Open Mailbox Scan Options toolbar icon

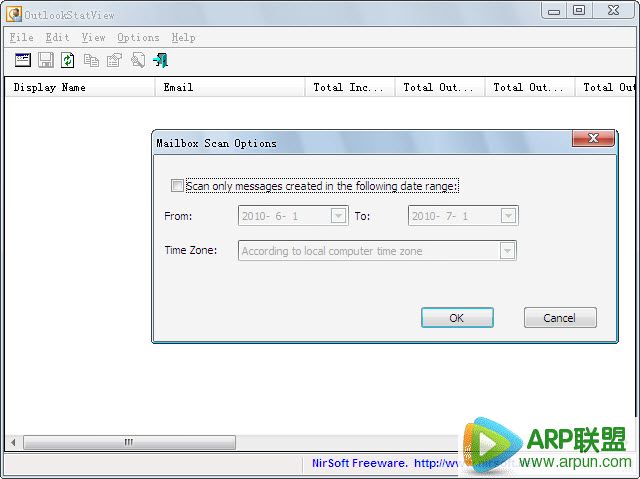click(23, 60)
